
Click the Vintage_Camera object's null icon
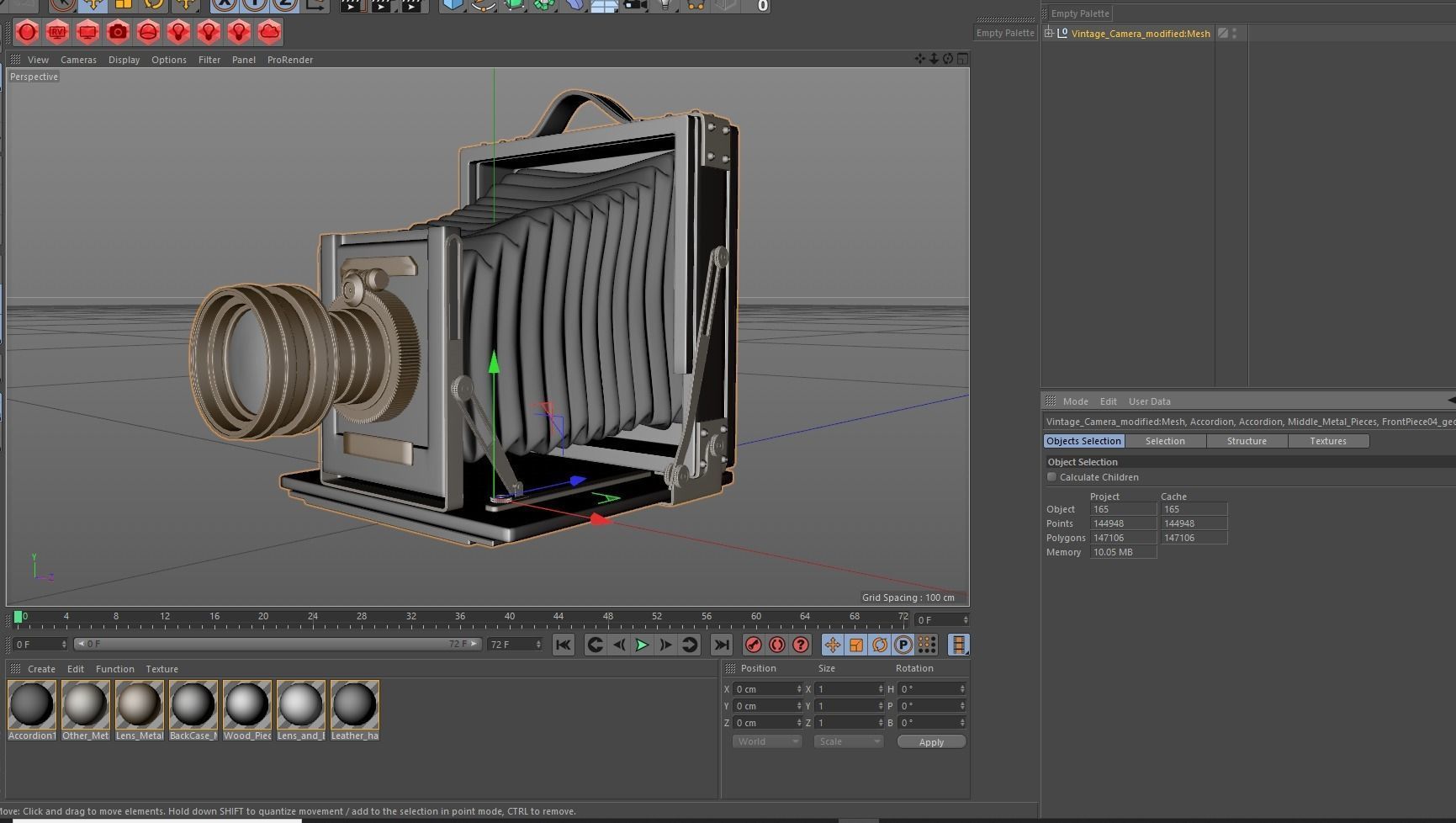click(1062, 34)
